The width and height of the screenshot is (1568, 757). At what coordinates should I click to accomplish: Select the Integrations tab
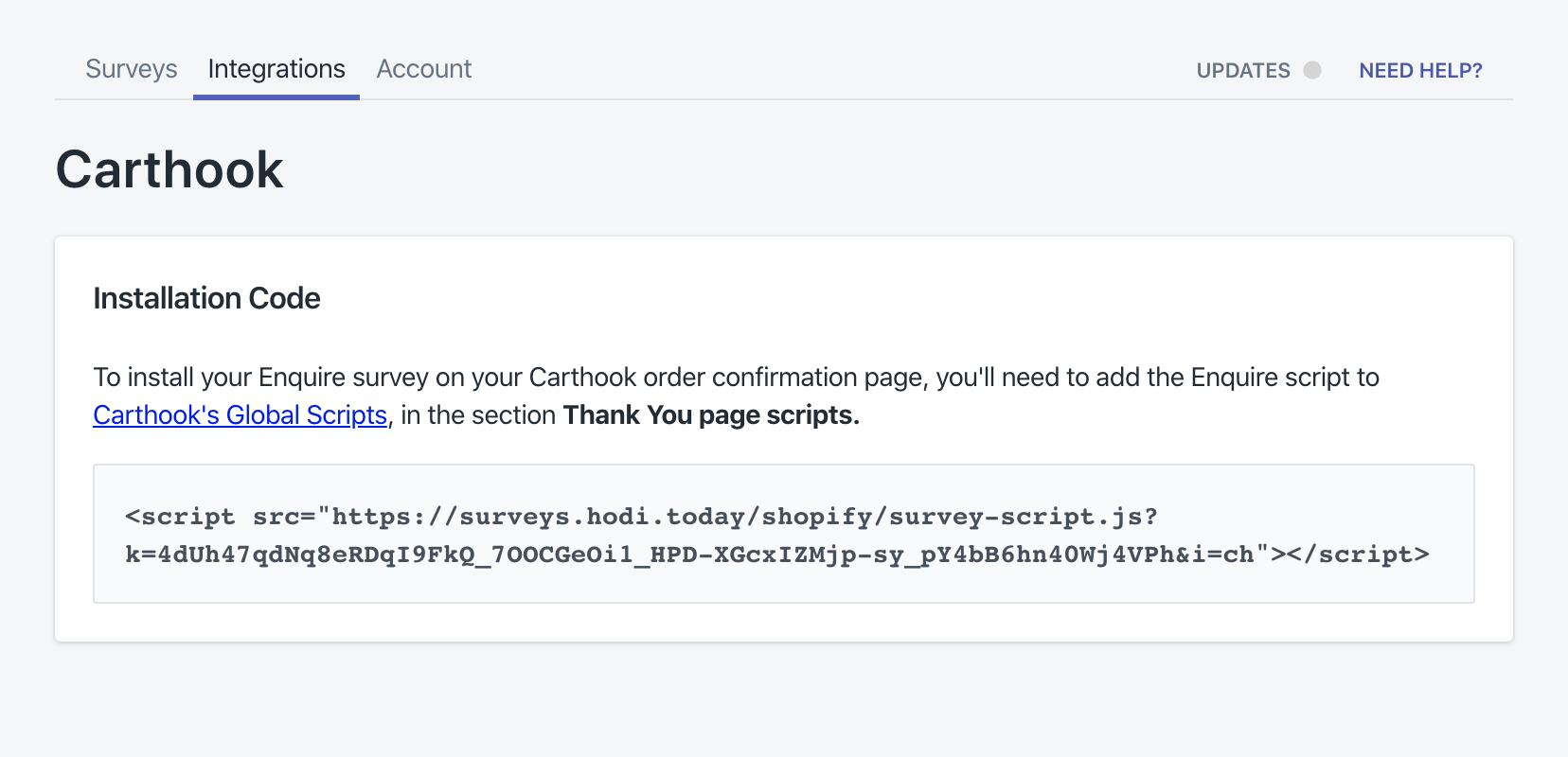(276, 69)
